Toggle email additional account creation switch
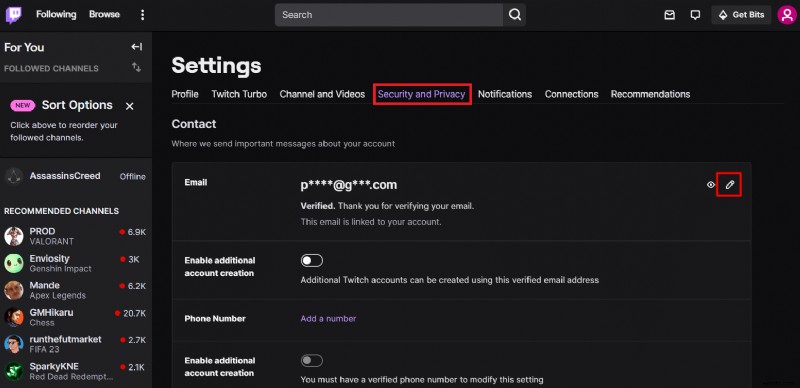 coord(312,260)
